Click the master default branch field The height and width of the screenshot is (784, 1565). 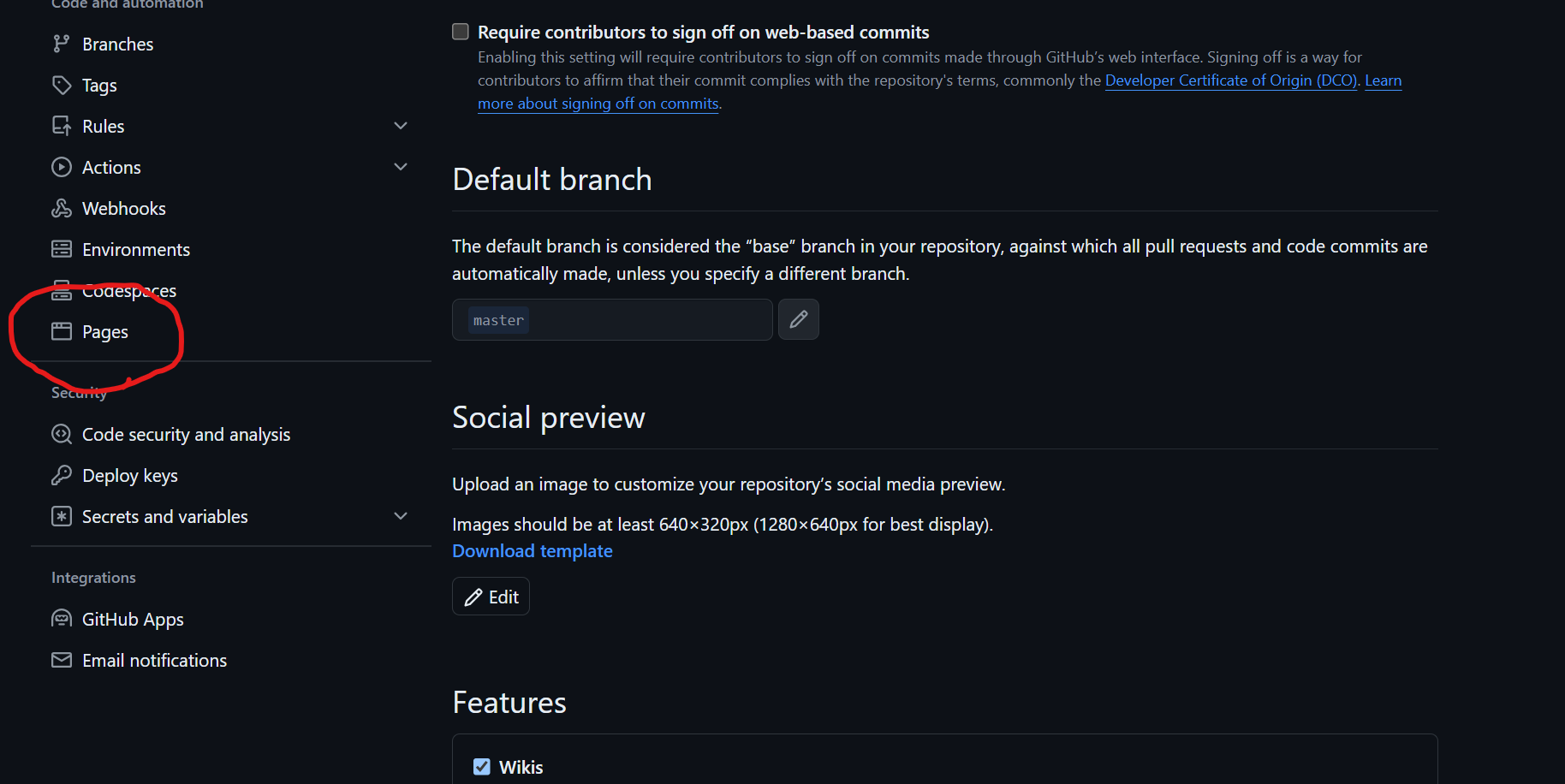[x=612, y=319]
